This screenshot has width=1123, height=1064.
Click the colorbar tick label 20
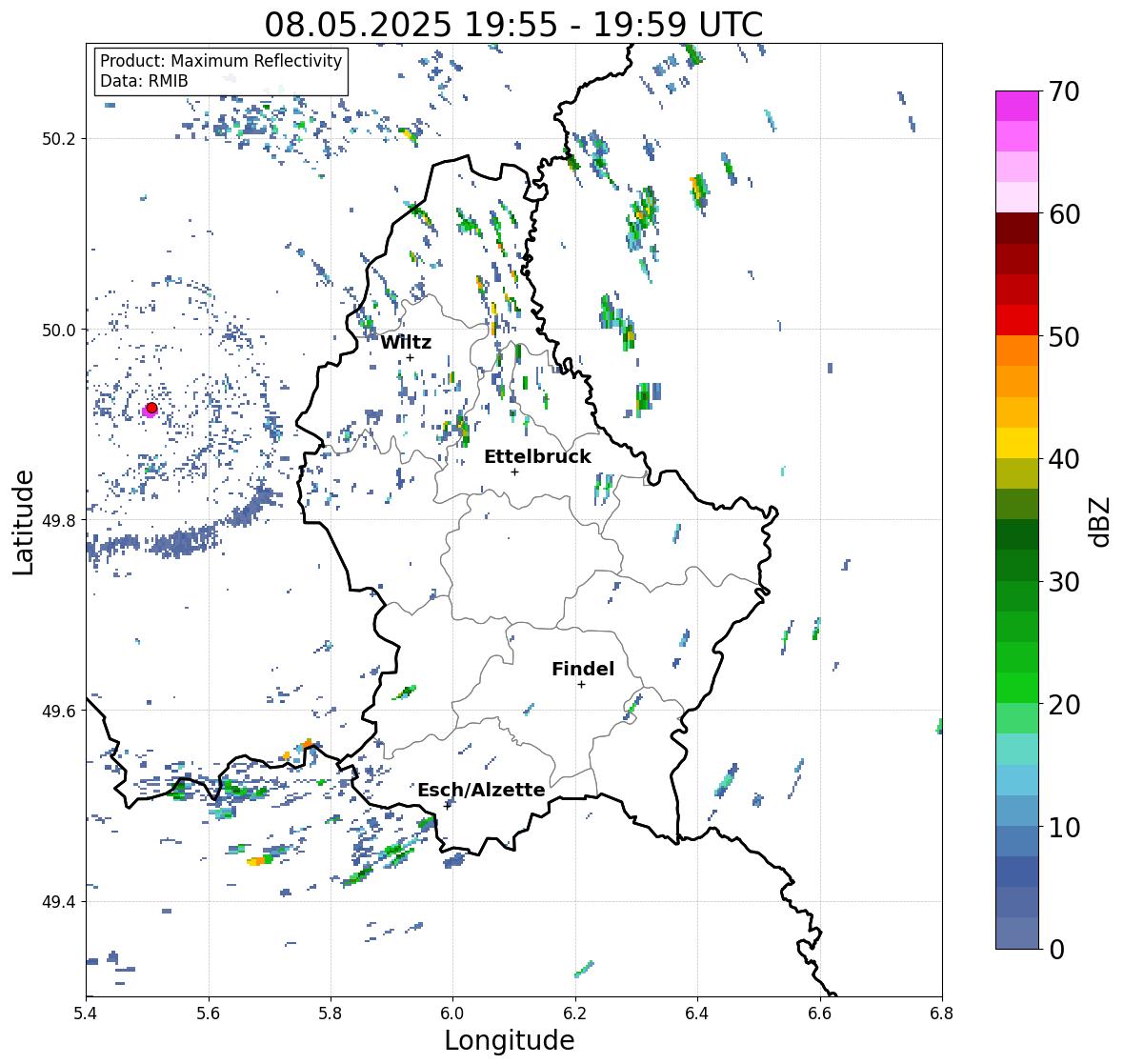(x=1064, y=705)
